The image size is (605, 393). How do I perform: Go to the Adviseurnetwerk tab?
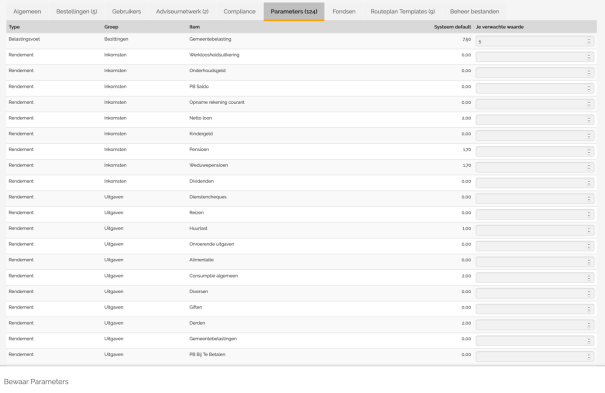(183, 12)
